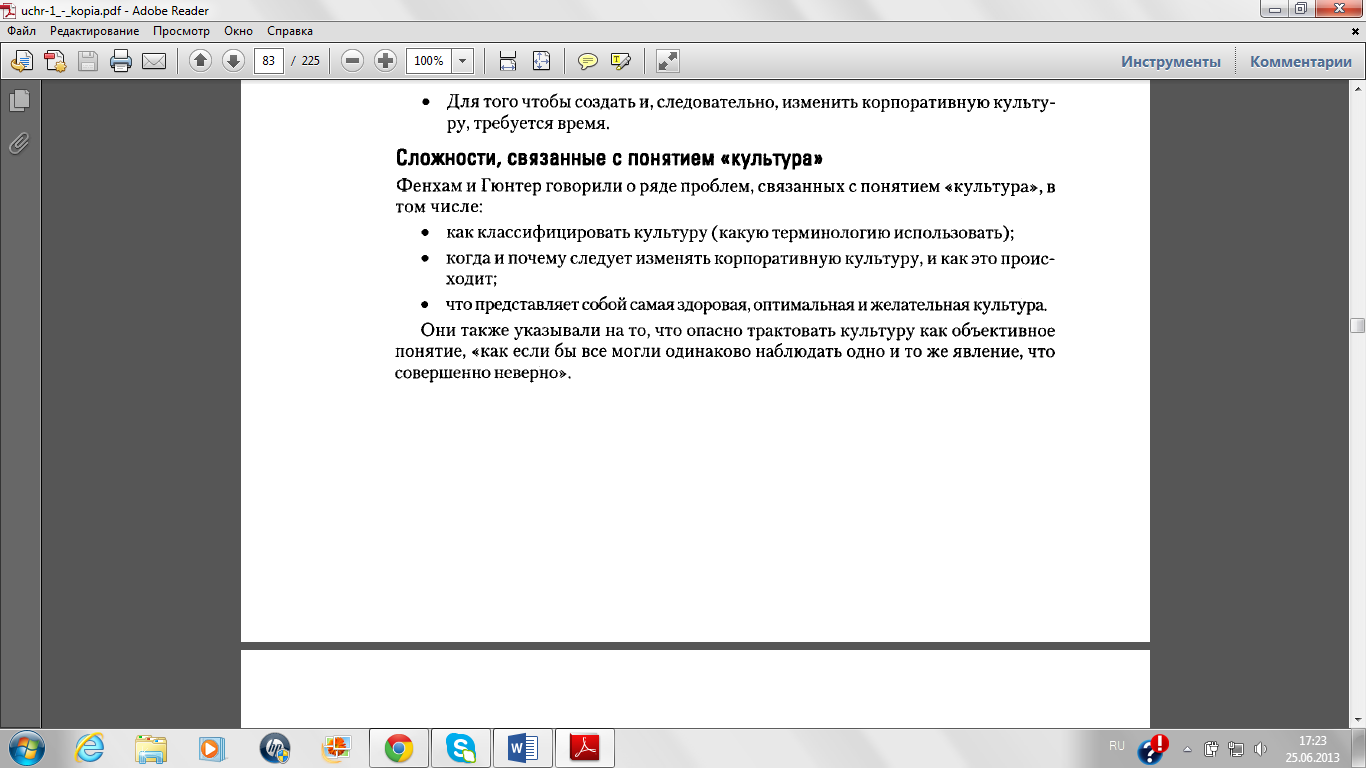The image size is (1366, 768).
Task: Print the document with printer icon
Action: point(121,61)
